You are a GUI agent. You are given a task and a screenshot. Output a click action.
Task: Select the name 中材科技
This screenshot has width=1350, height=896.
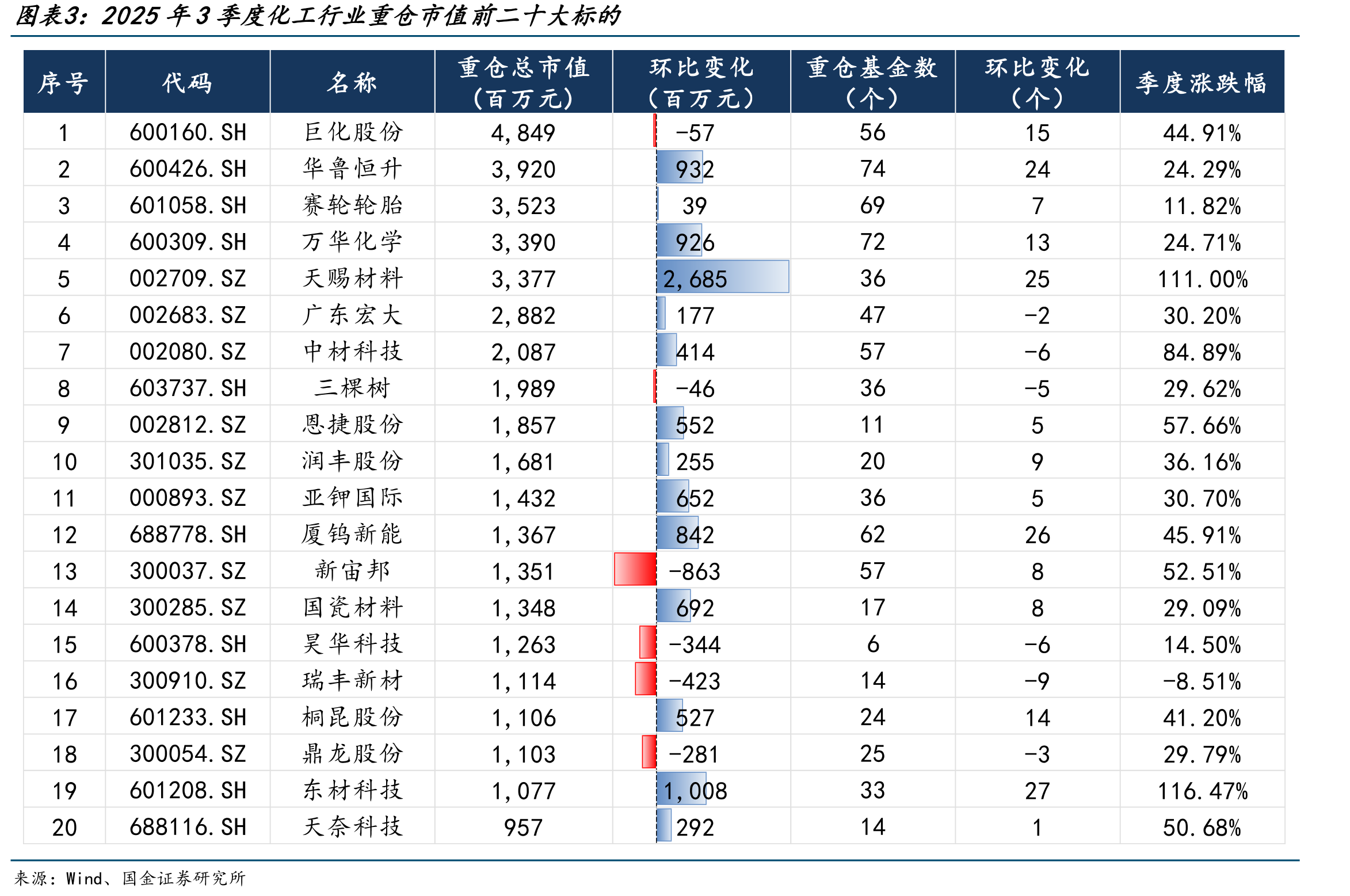pos(352,352)
